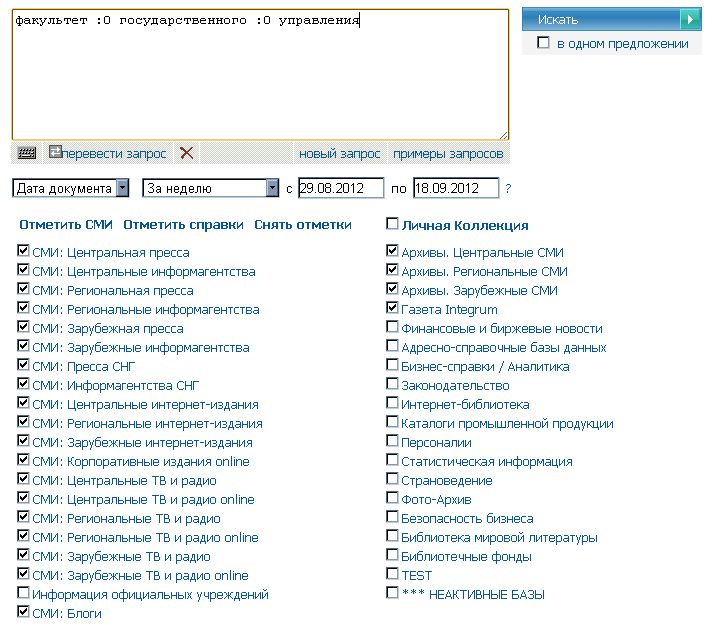
Task: Uncheck СМИ: Зарубежная пресса
Action: click(x=23, y=326)
